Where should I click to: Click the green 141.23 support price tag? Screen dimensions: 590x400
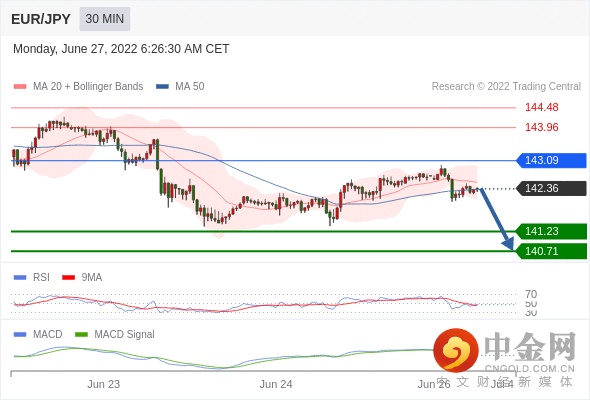(x=551, y=231)
